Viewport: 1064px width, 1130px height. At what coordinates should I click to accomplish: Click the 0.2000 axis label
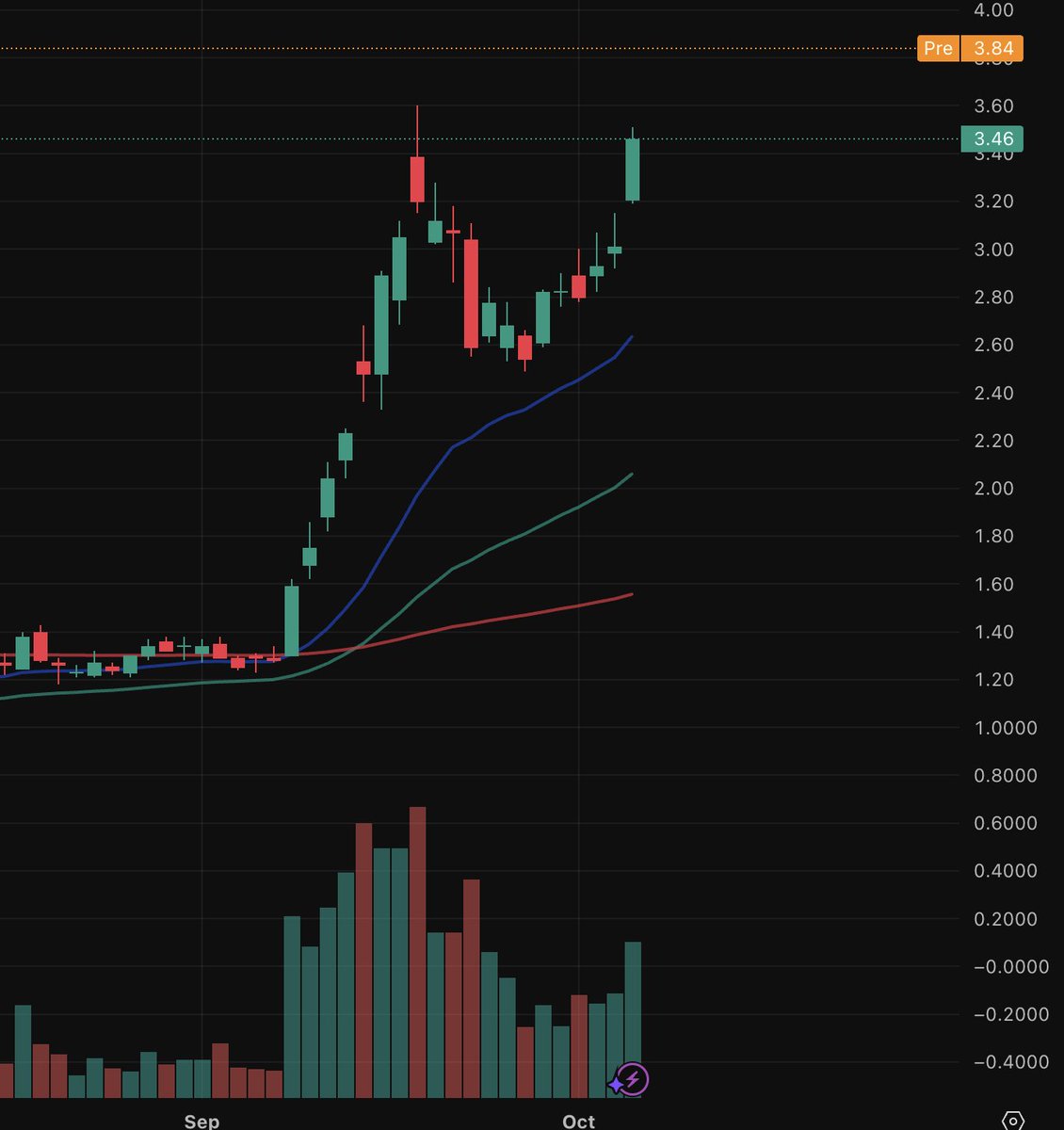pyautogui.click(x=1005, y=919)
